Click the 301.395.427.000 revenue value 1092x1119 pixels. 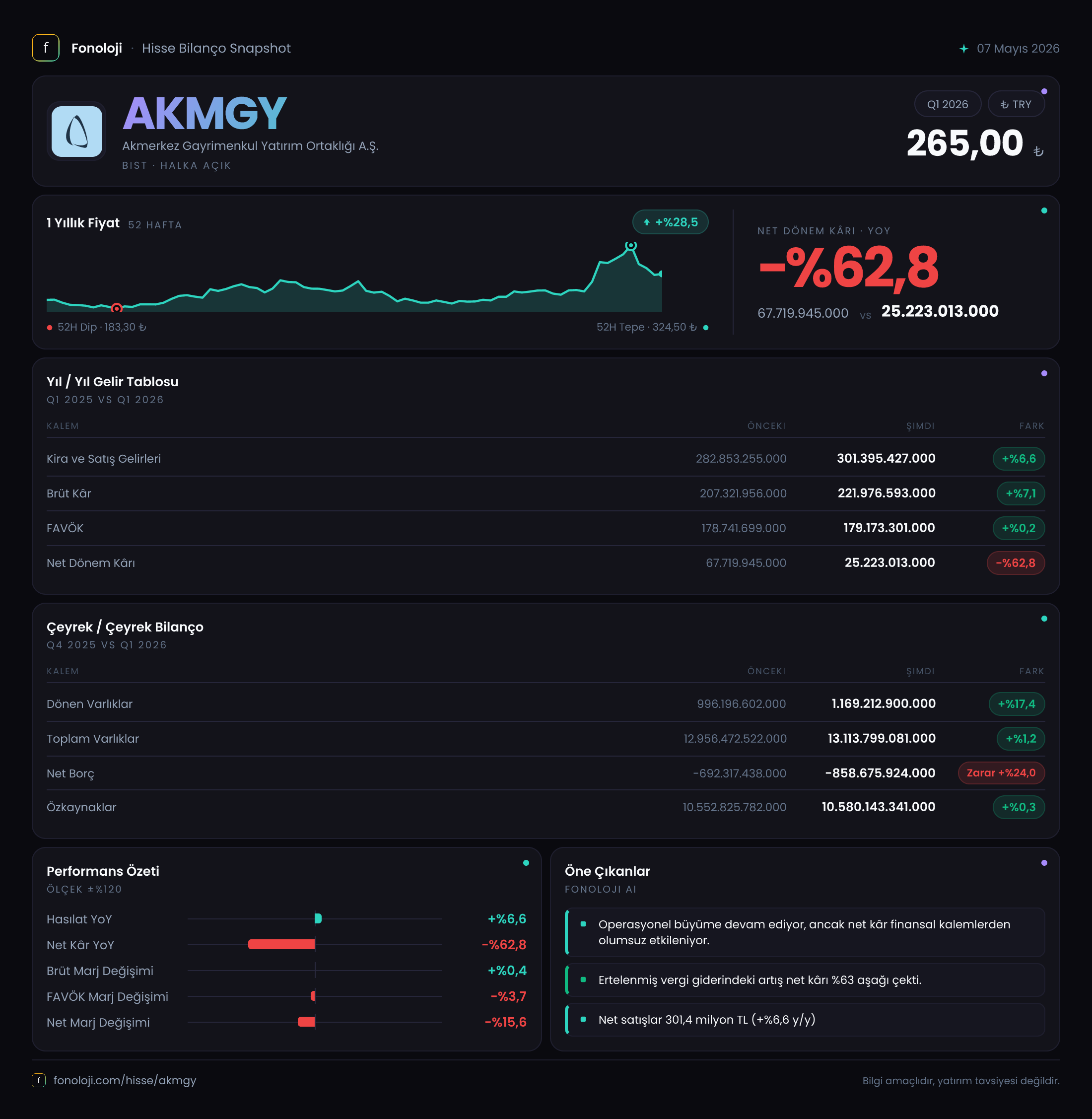click(886, 459)
